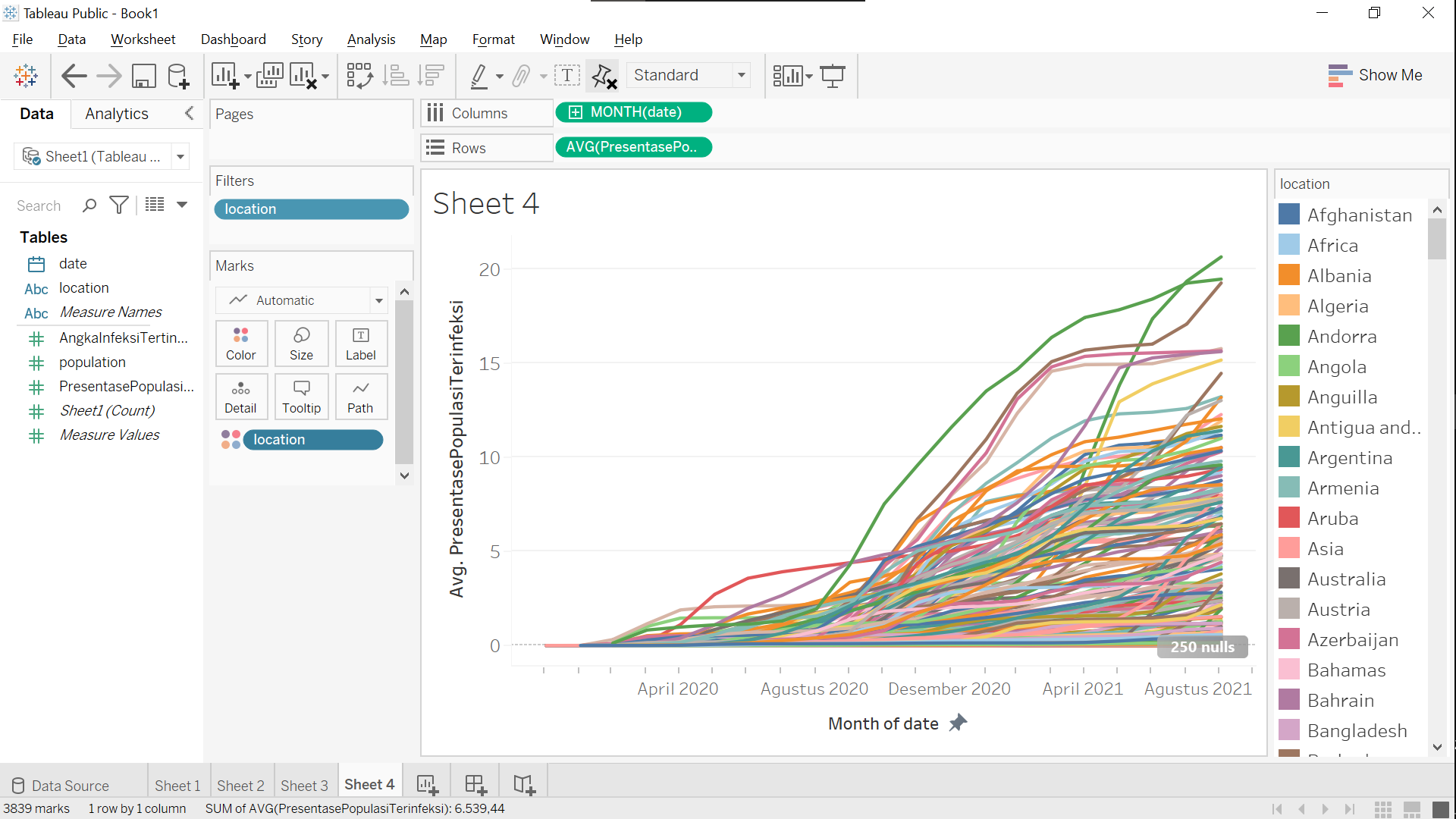Viewport: 1456px width, 819px height.
Task: Open the Standard fit dropdown
Action: (x=741, y=75)
